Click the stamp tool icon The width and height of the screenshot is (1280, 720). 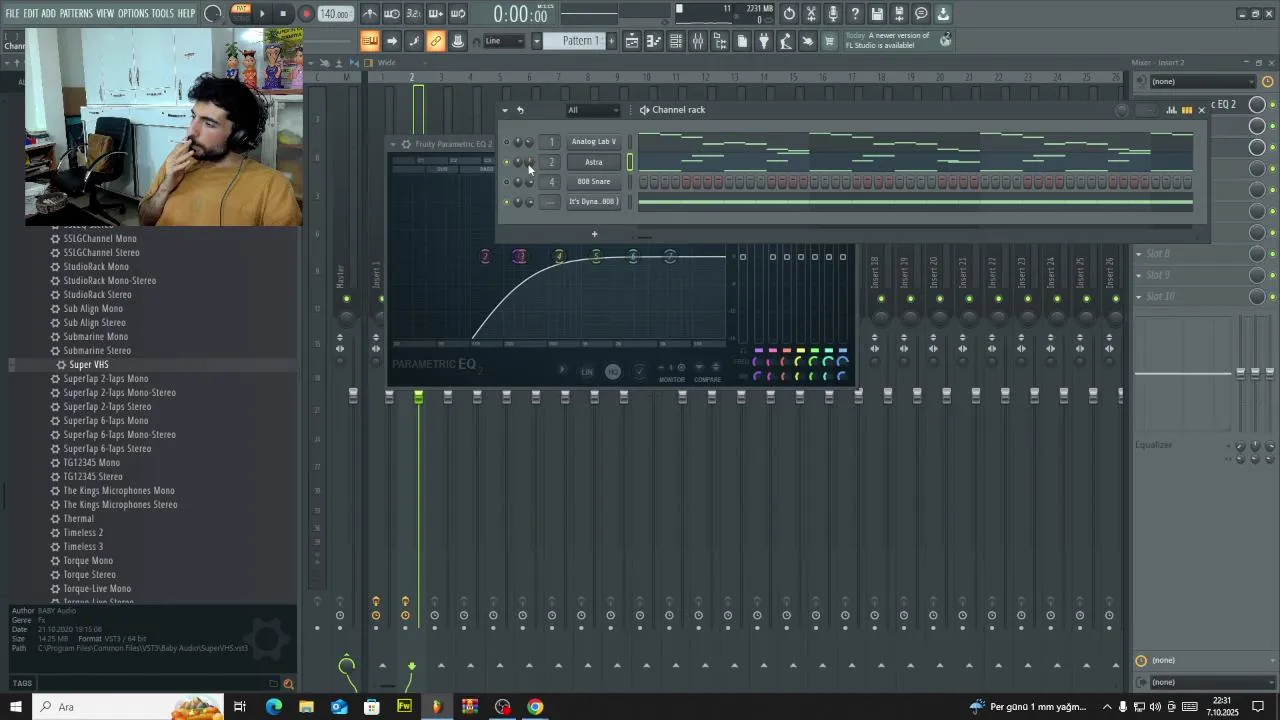[457, 41]
